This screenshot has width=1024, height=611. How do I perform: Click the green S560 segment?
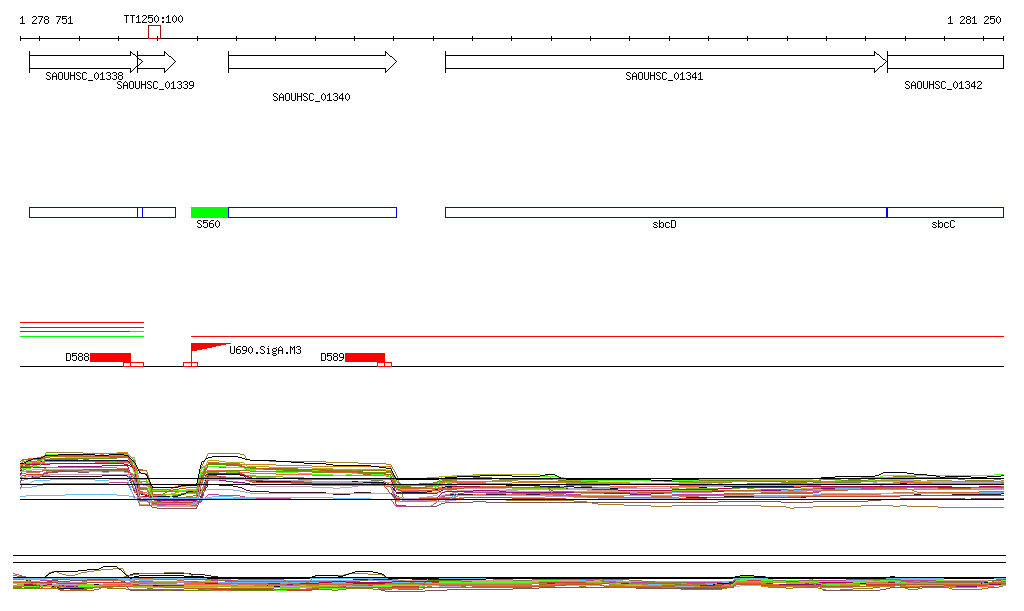click(209, 212)
